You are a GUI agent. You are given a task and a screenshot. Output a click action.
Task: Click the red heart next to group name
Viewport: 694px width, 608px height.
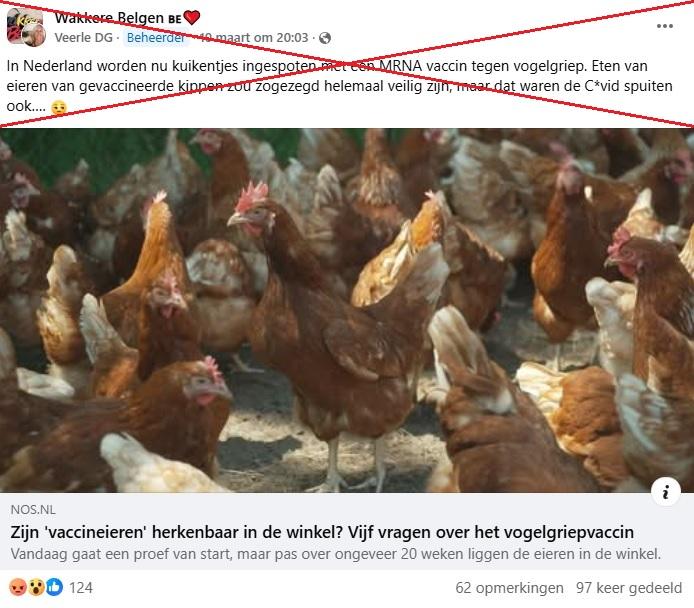(192, 18)
